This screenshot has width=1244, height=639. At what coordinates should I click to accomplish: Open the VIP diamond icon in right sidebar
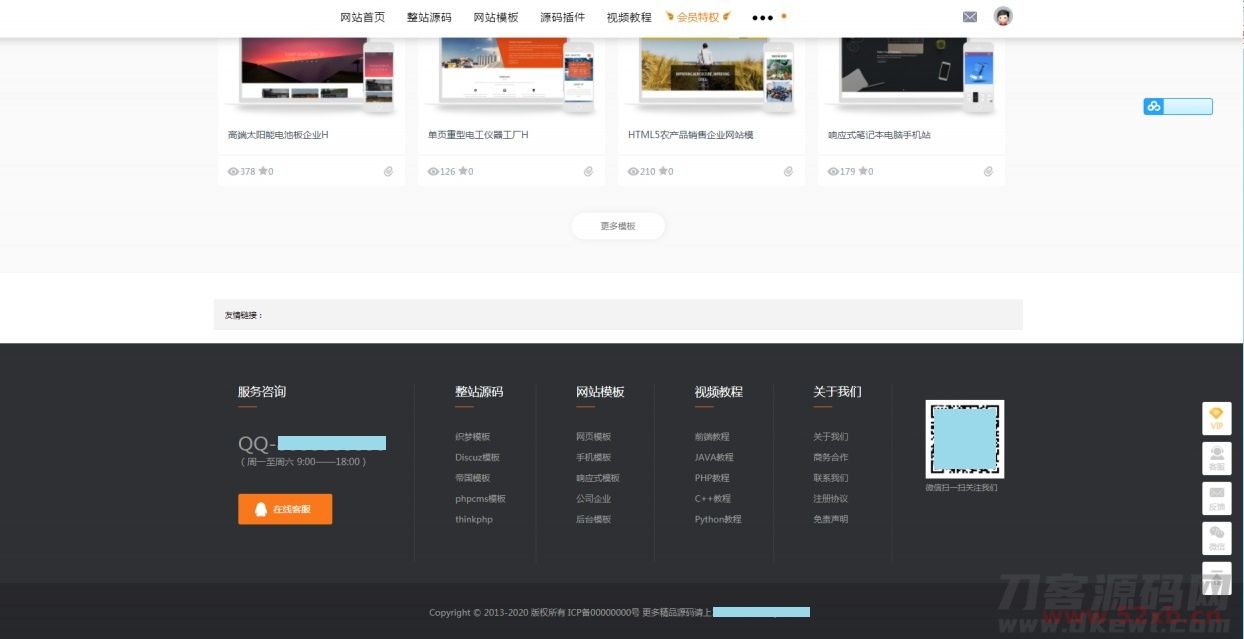pos(1216,418)
